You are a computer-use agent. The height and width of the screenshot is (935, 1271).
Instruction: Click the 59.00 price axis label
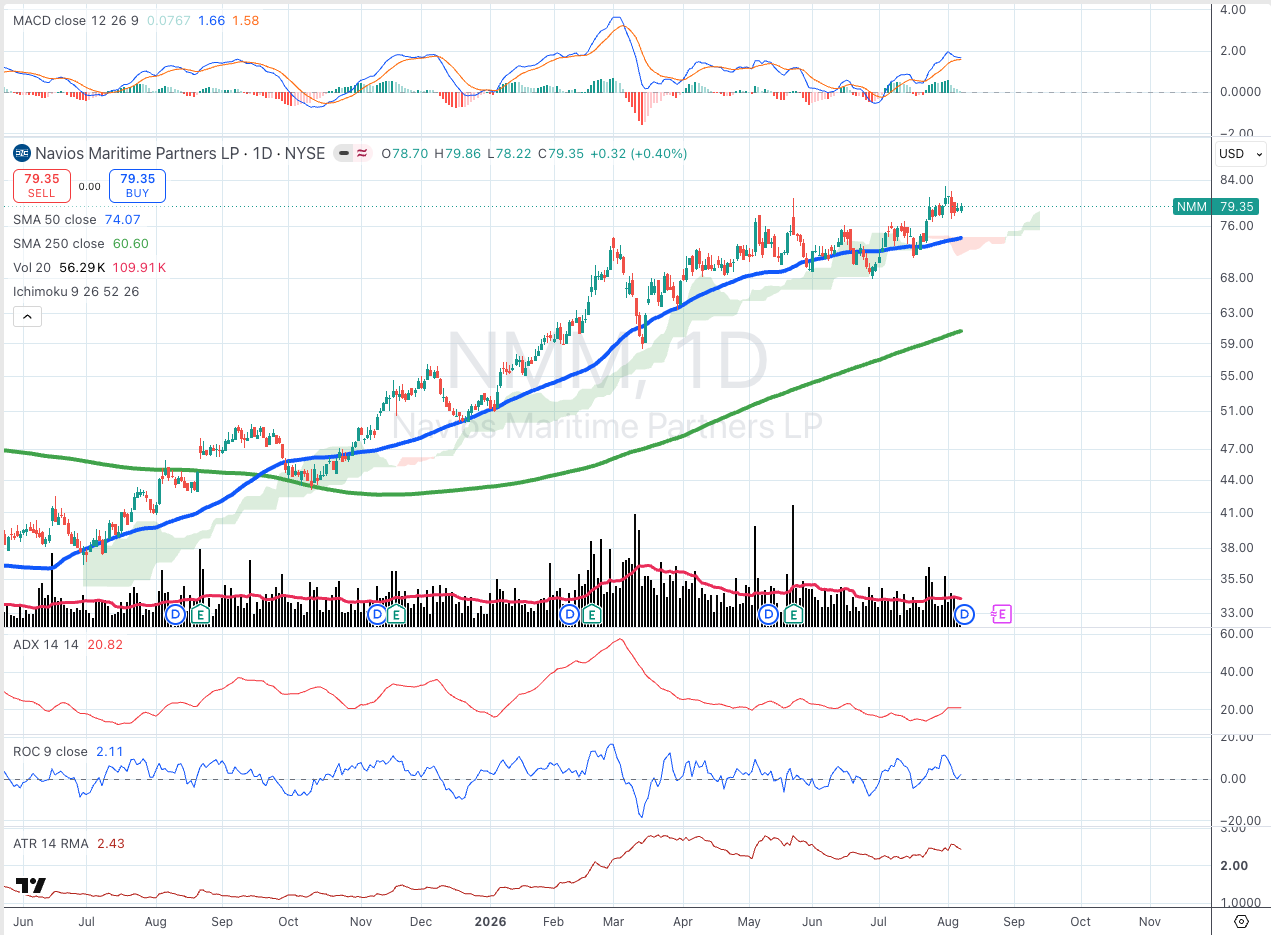tap(1236, 343)
